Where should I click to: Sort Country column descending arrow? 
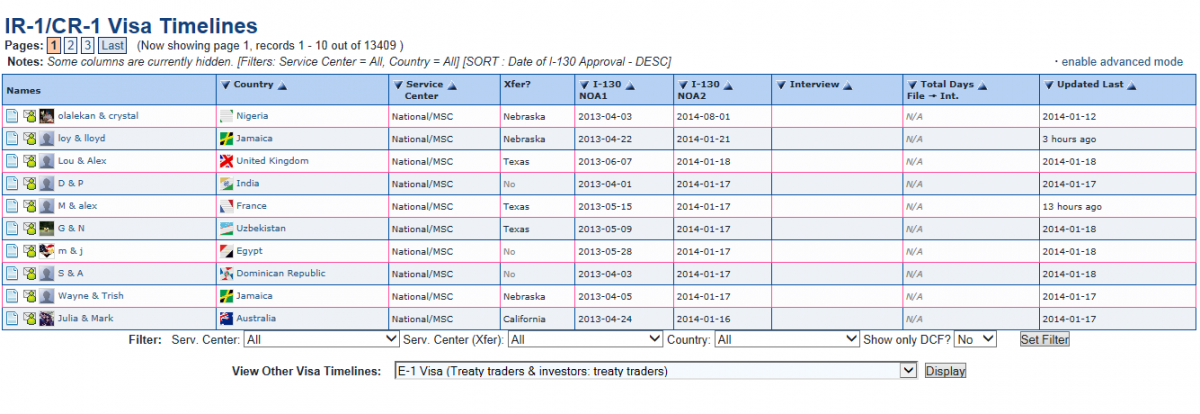click(x=225, y=85)
